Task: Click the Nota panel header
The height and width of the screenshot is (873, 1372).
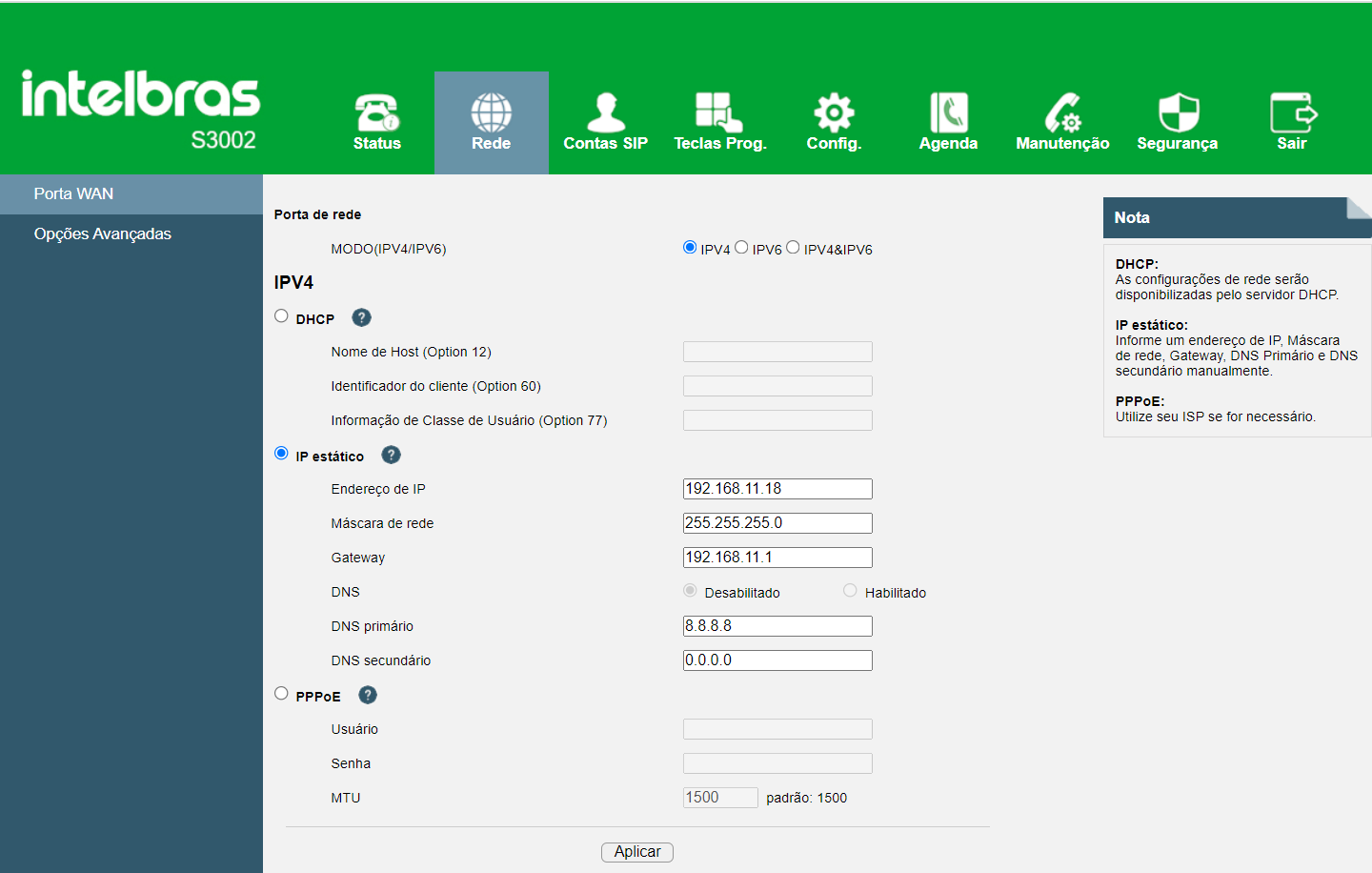Action: click(x=1237, y=217)
